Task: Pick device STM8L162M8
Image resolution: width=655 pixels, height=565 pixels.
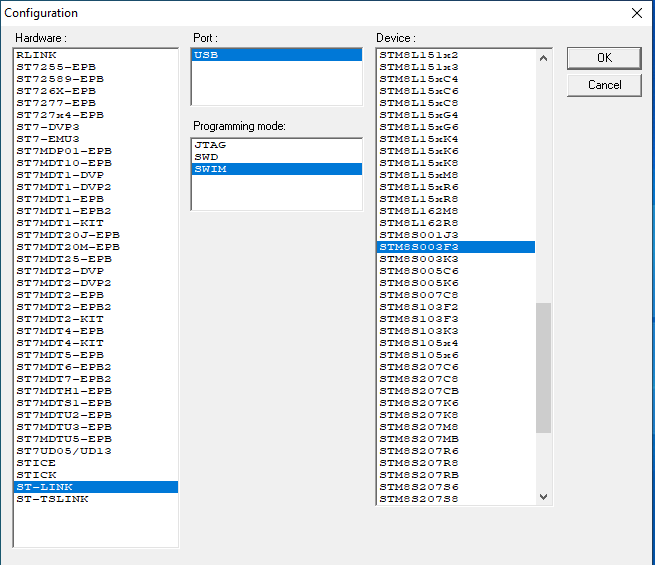Action: [456, 211]
